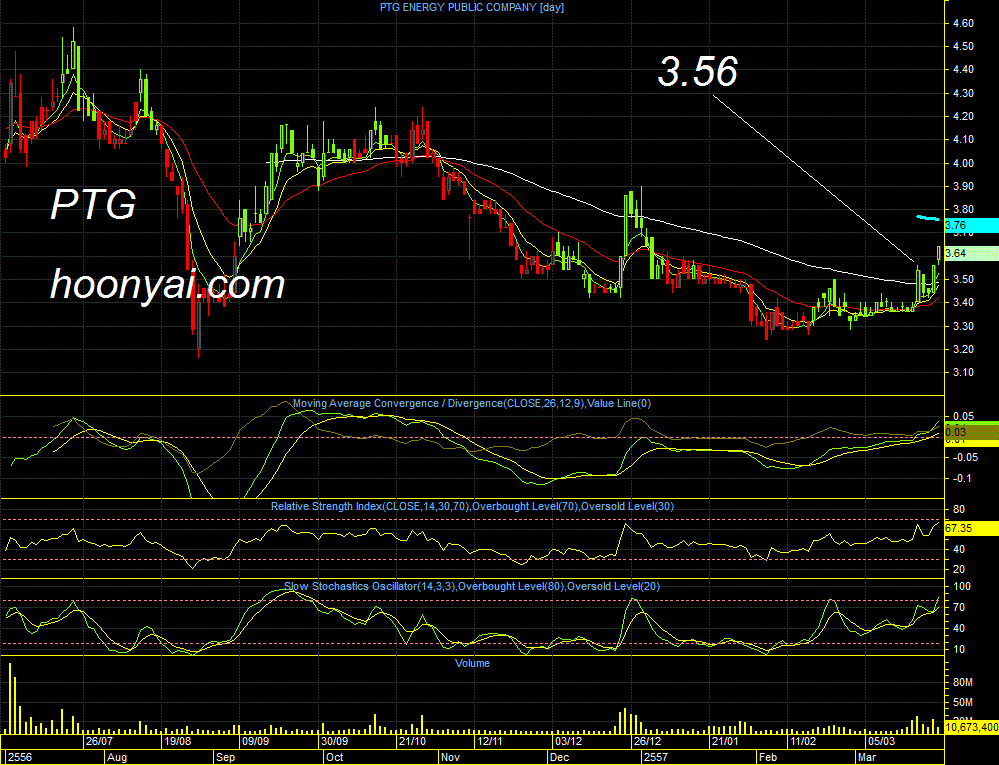
Task: Click the 3.30 price axis label
Action: [963, 326]
